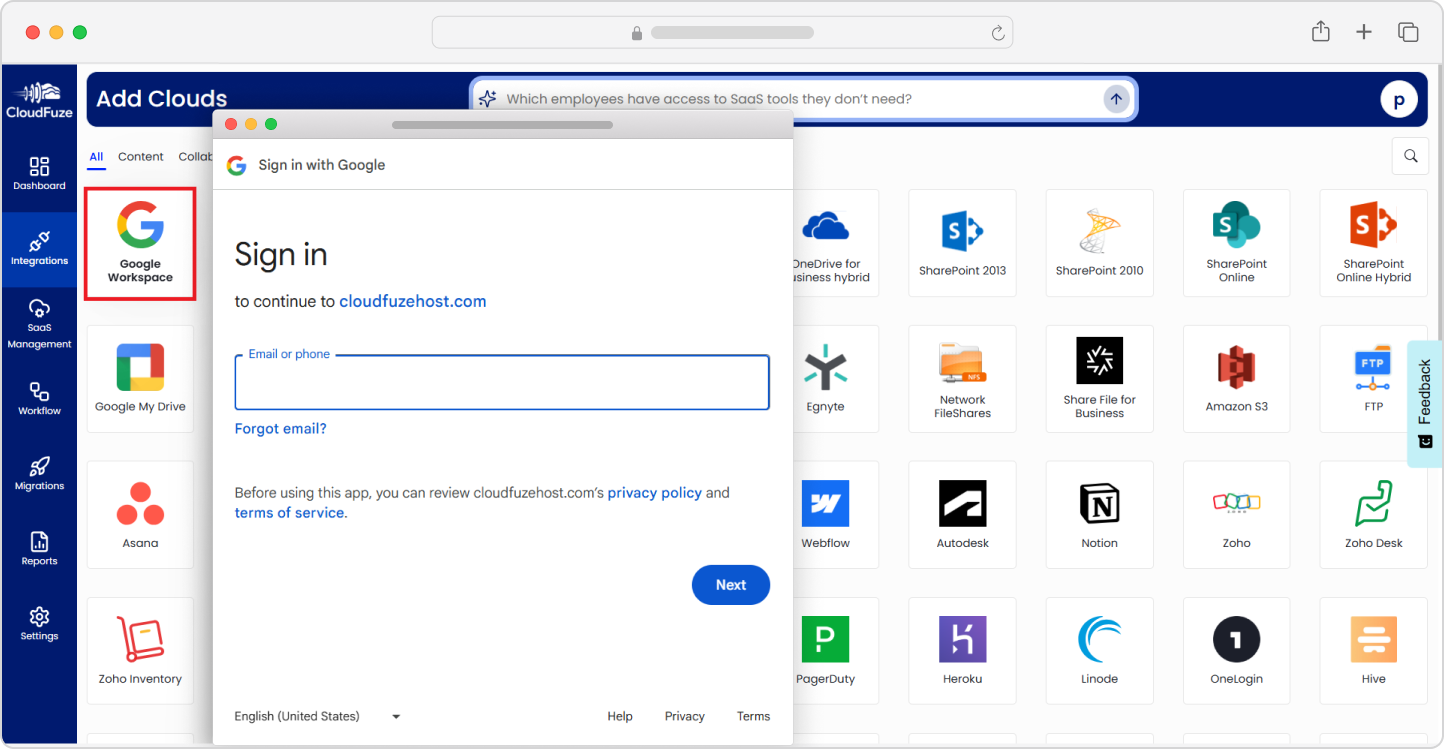Choose the SharePoint Online tile
Viewport: 1444px width, 749px height.
[1236, 243]
